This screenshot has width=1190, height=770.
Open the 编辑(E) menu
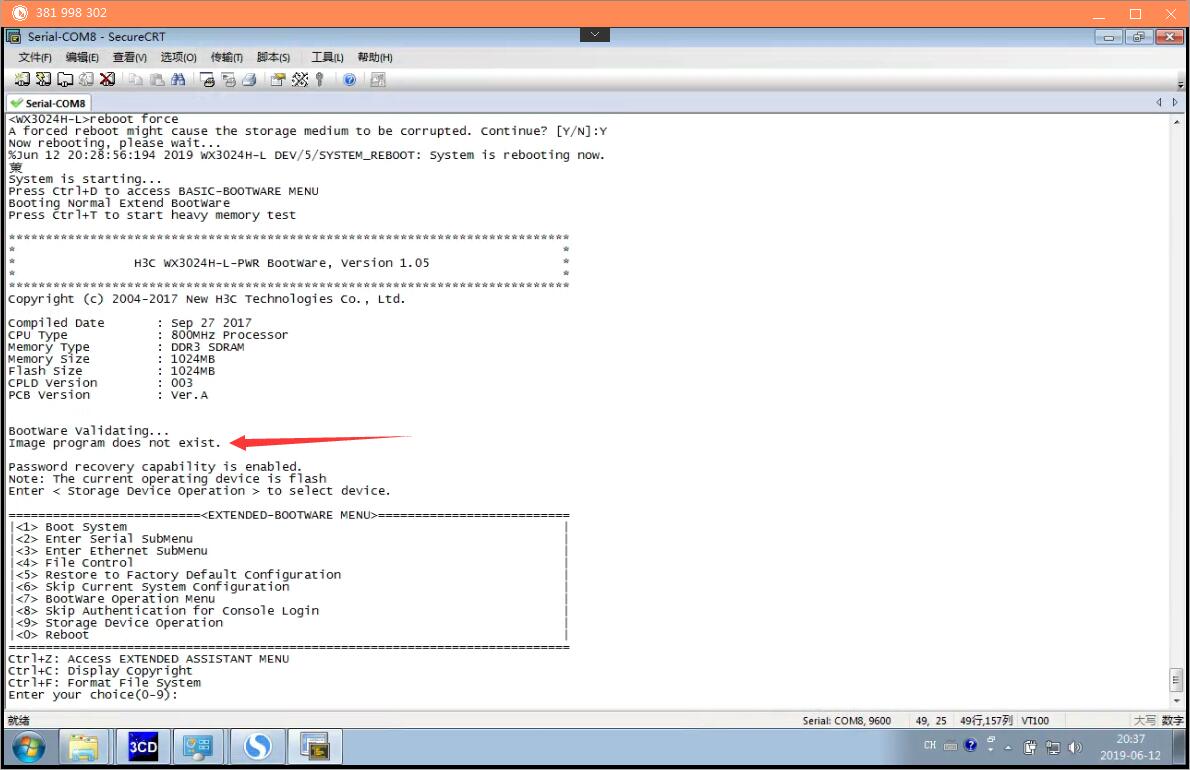[82, 57]
